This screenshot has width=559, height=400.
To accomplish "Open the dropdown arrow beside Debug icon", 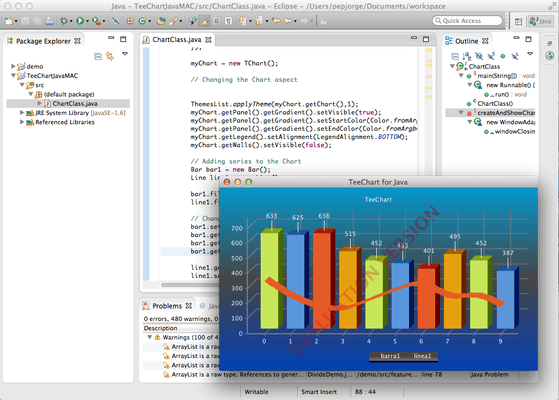I will 71,21.
